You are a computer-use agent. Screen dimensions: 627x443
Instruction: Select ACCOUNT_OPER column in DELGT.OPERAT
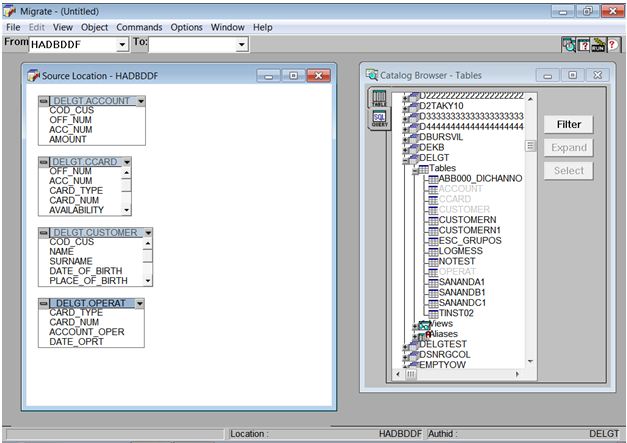[x=87, y=332]
